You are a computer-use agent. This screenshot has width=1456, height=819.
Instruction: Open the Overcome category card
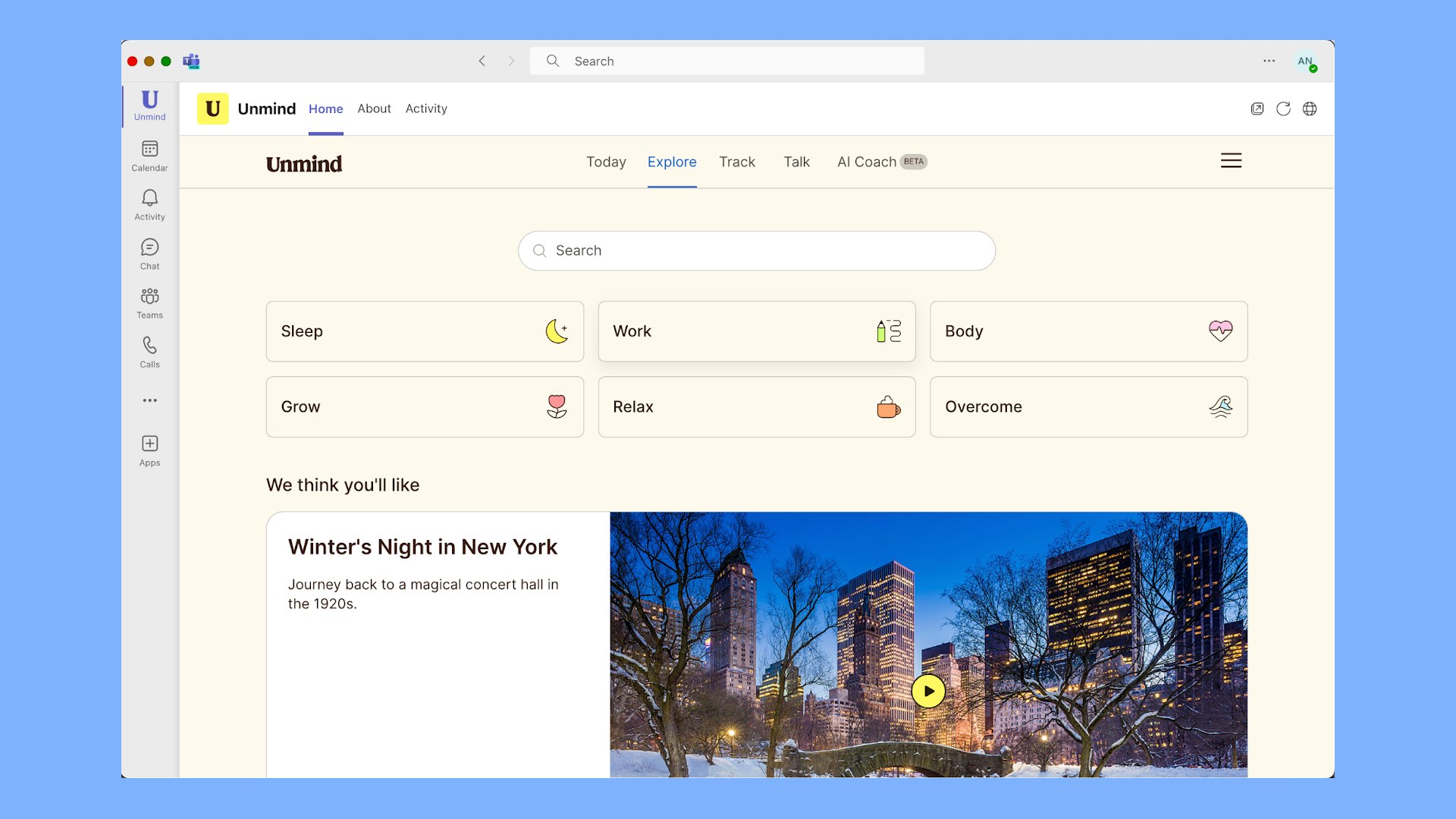click(1088, 406)
